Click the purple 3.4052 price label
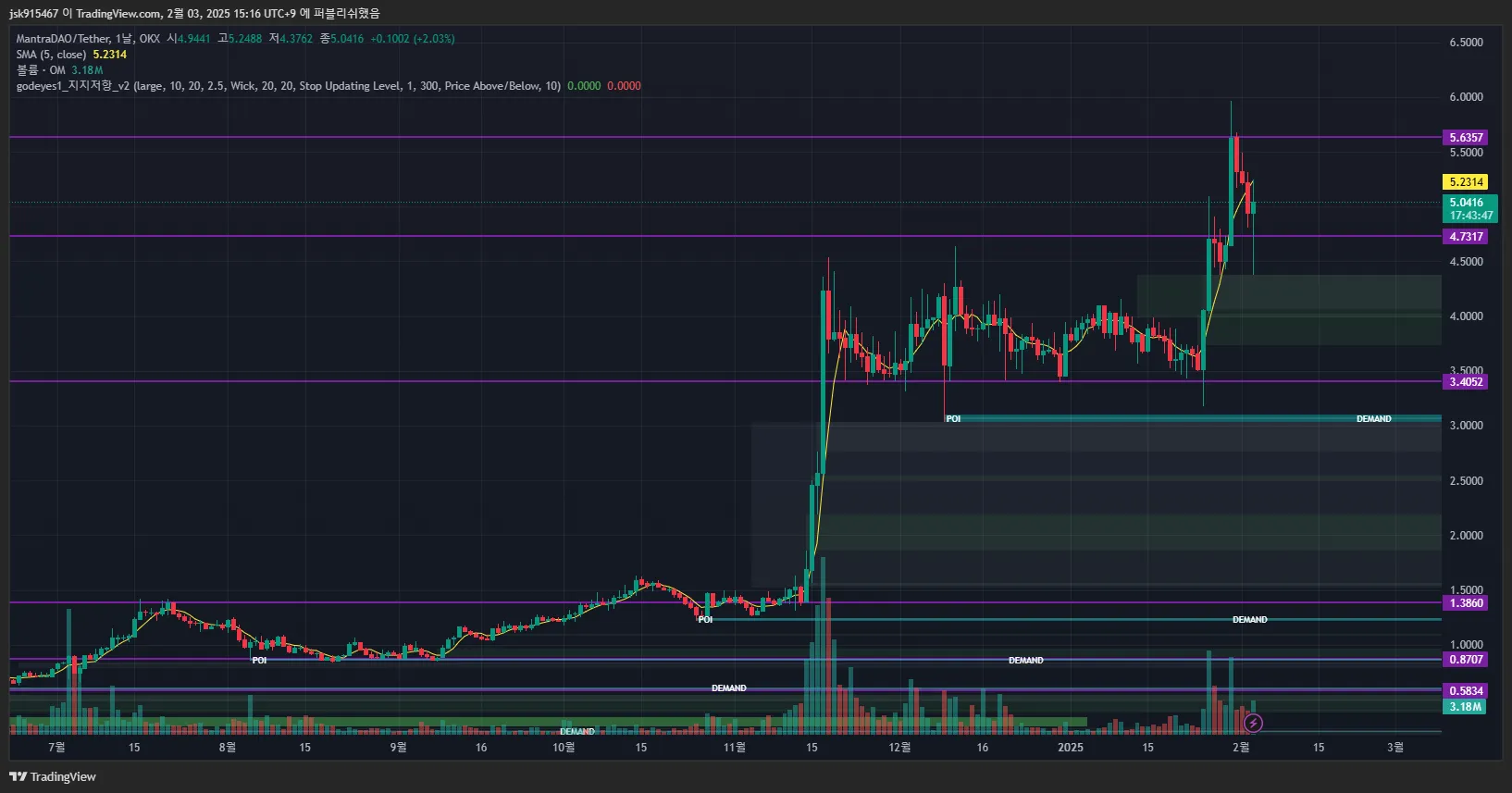Screen dimensions: 1512x793 tap(1466, 382)
